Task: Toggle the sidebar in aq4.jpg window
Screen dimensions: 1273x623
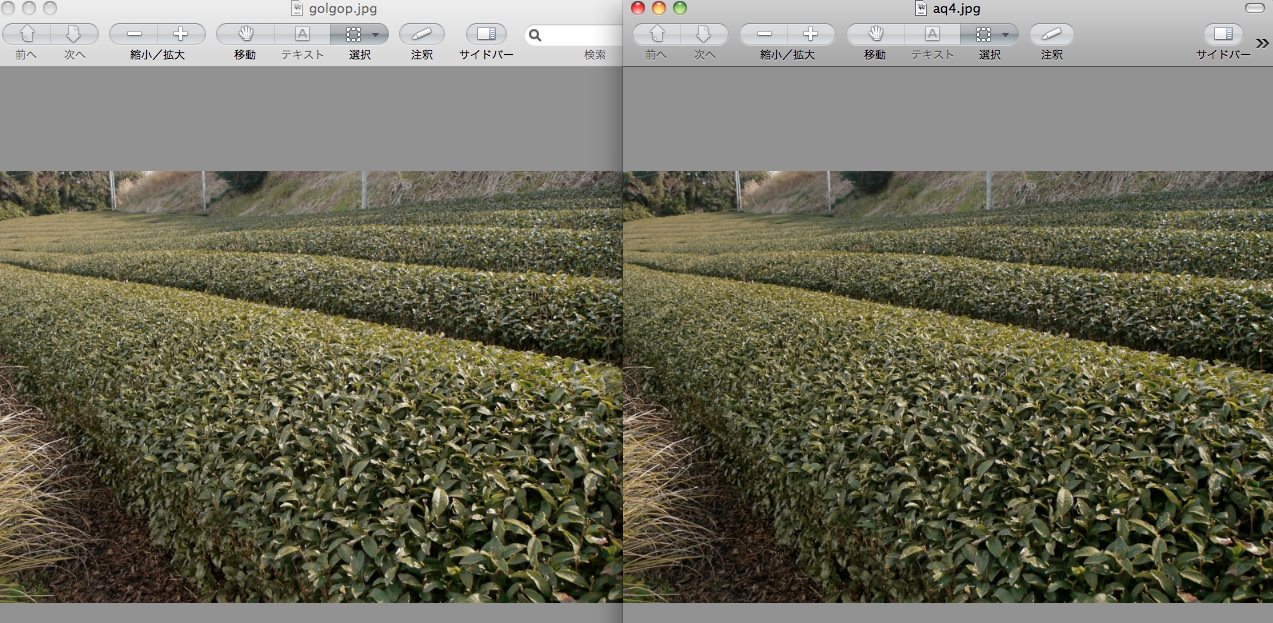Action: click(1222, 34)
